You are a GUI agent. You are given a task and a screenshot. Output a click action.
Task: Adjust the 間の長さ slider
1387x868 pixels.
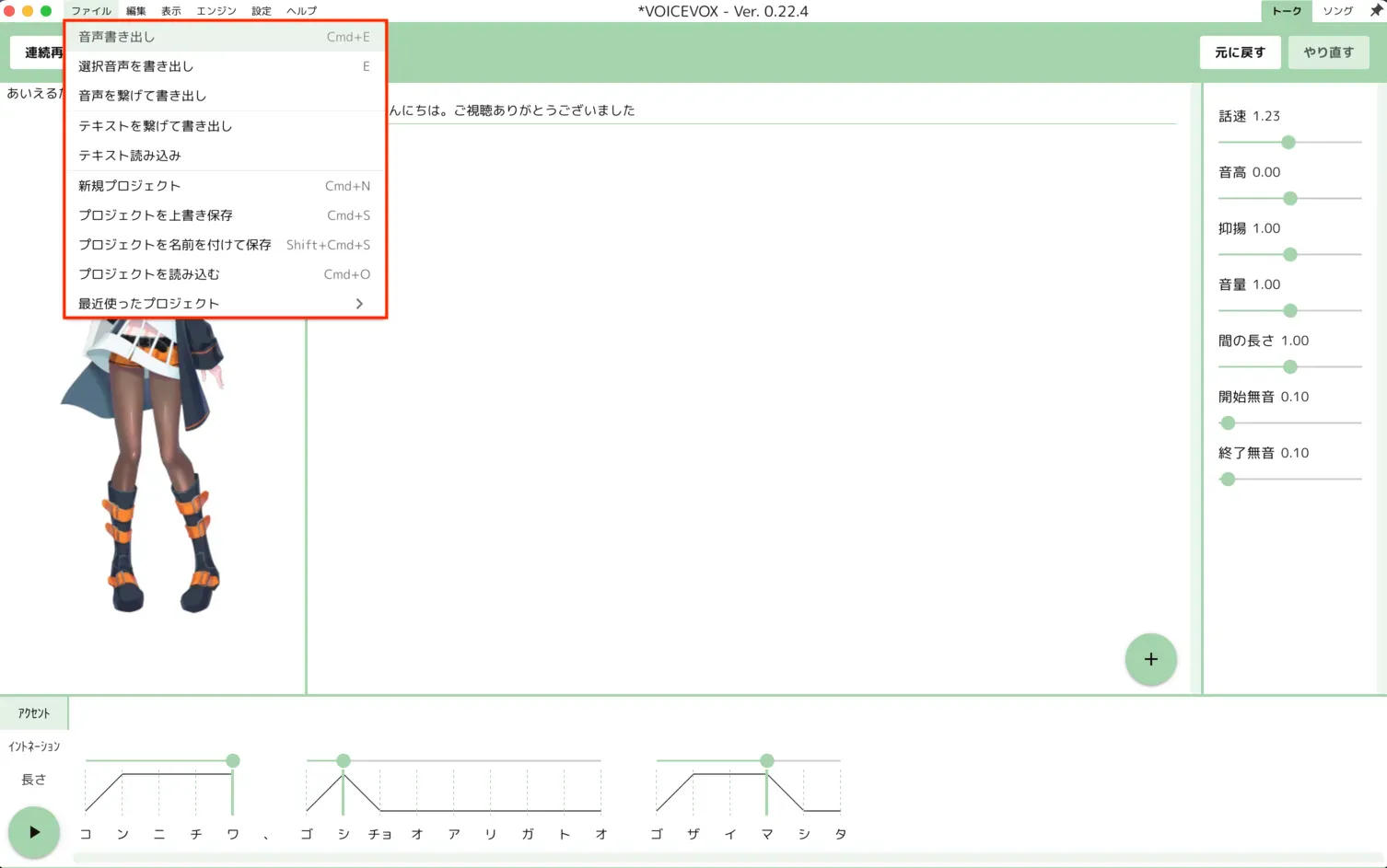coord(1290,367)
